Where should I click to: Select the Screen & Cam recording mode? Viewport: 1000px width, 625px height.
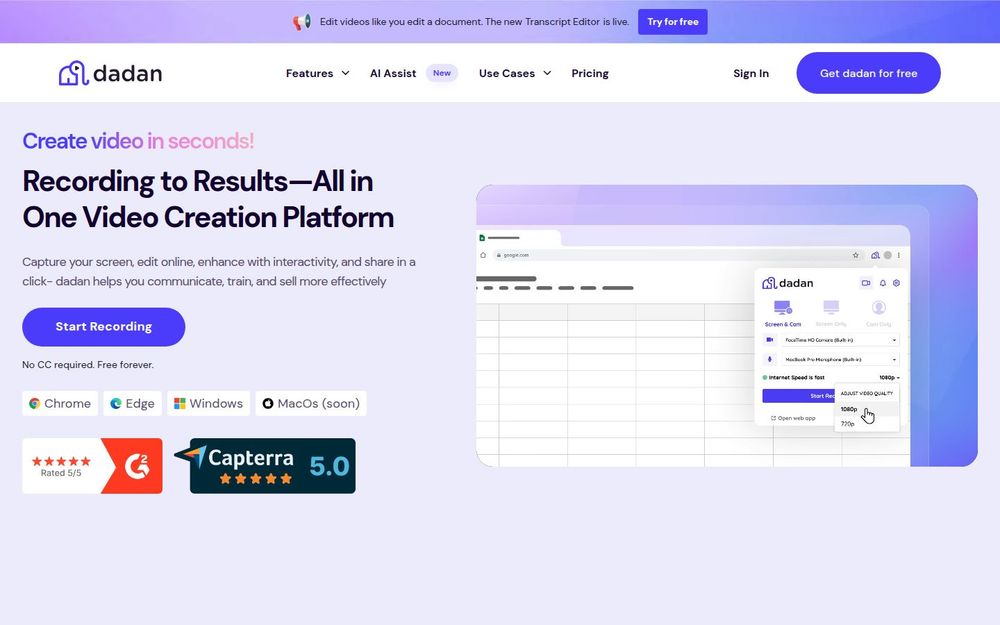[783, 313]
